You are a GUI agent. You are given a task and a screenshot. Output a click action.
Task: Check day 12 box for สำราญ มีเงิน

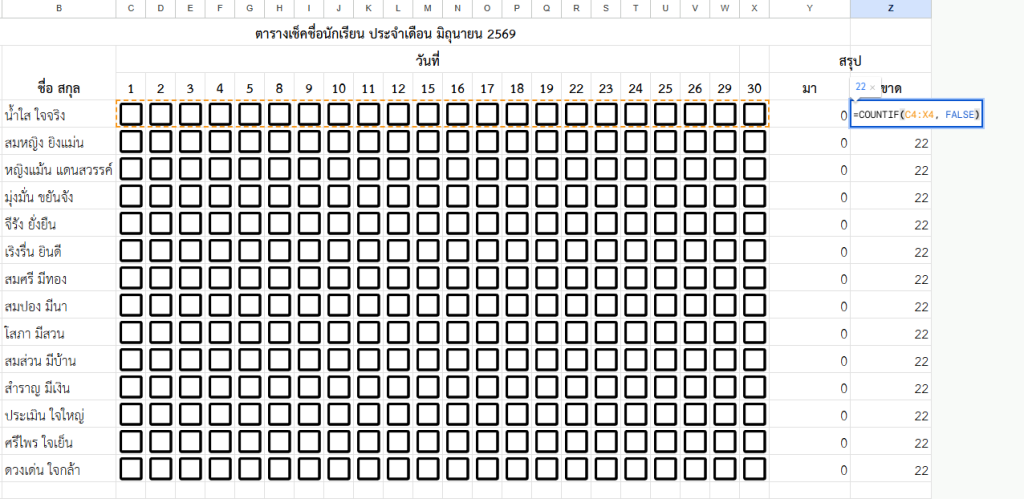(398, 388)
